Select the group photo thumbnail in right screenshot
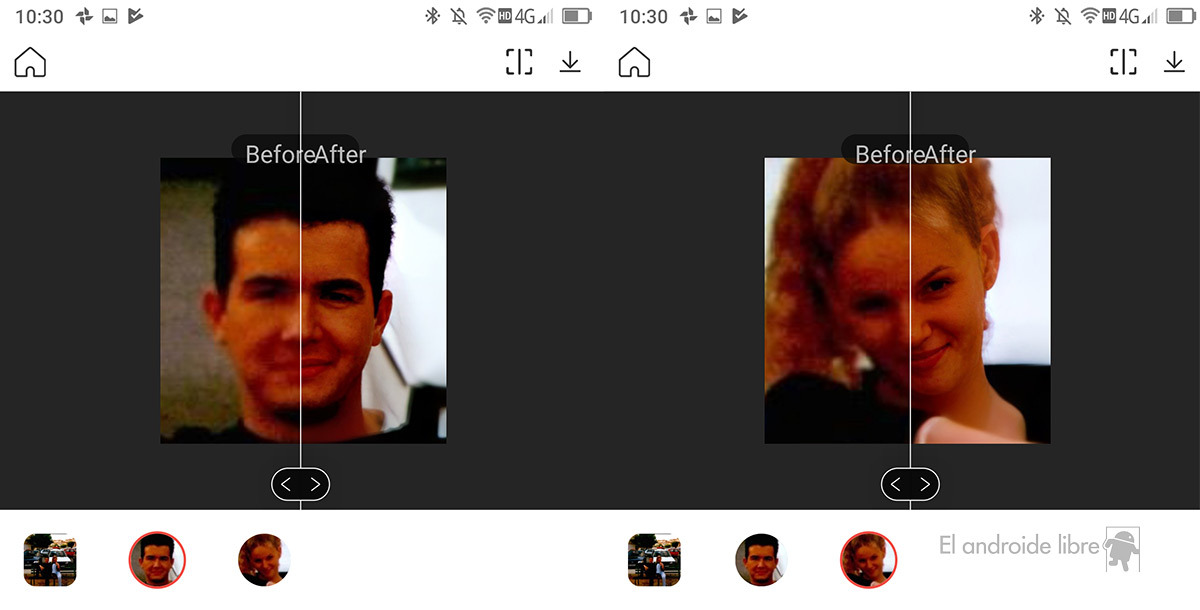Image resolution: width=1200 pixels, height=610 pixels. click(654, 560)
